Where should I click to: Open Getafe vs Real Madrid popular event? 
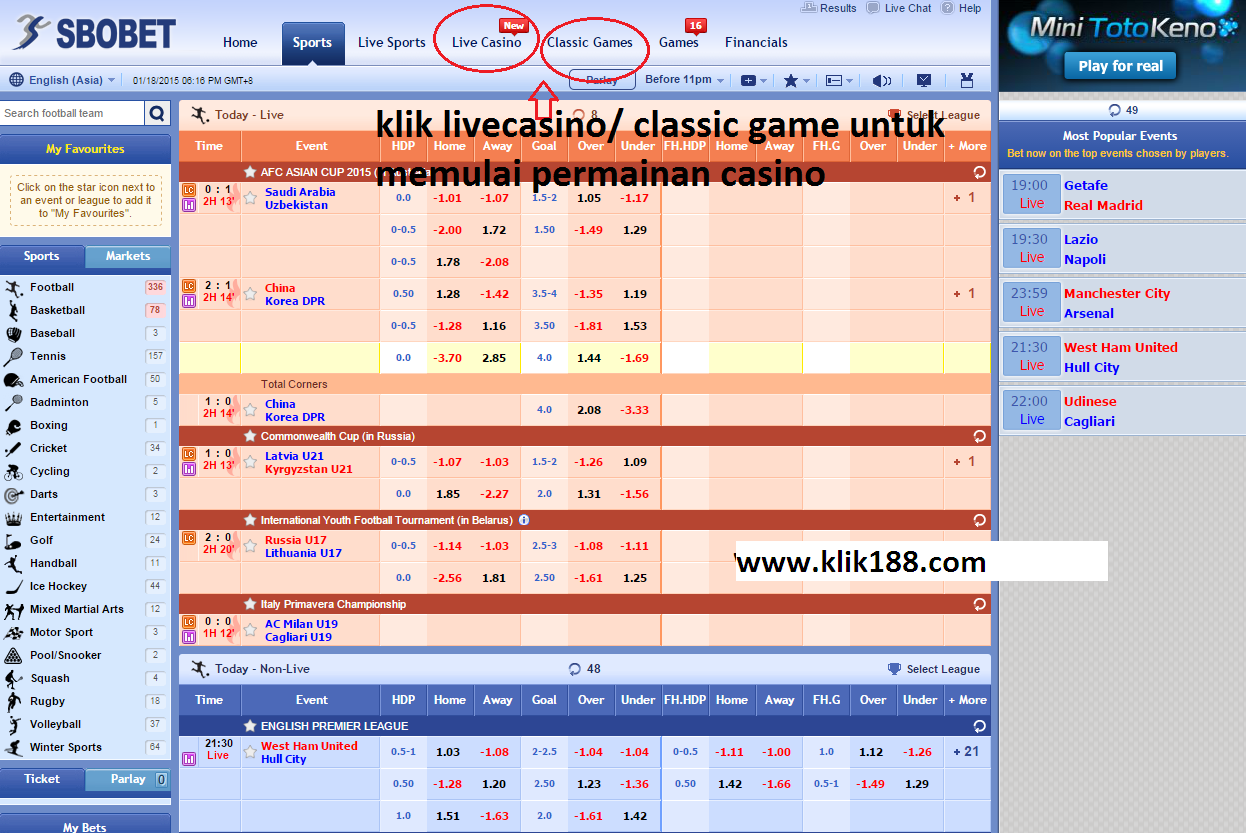(x=1122, y=195)
